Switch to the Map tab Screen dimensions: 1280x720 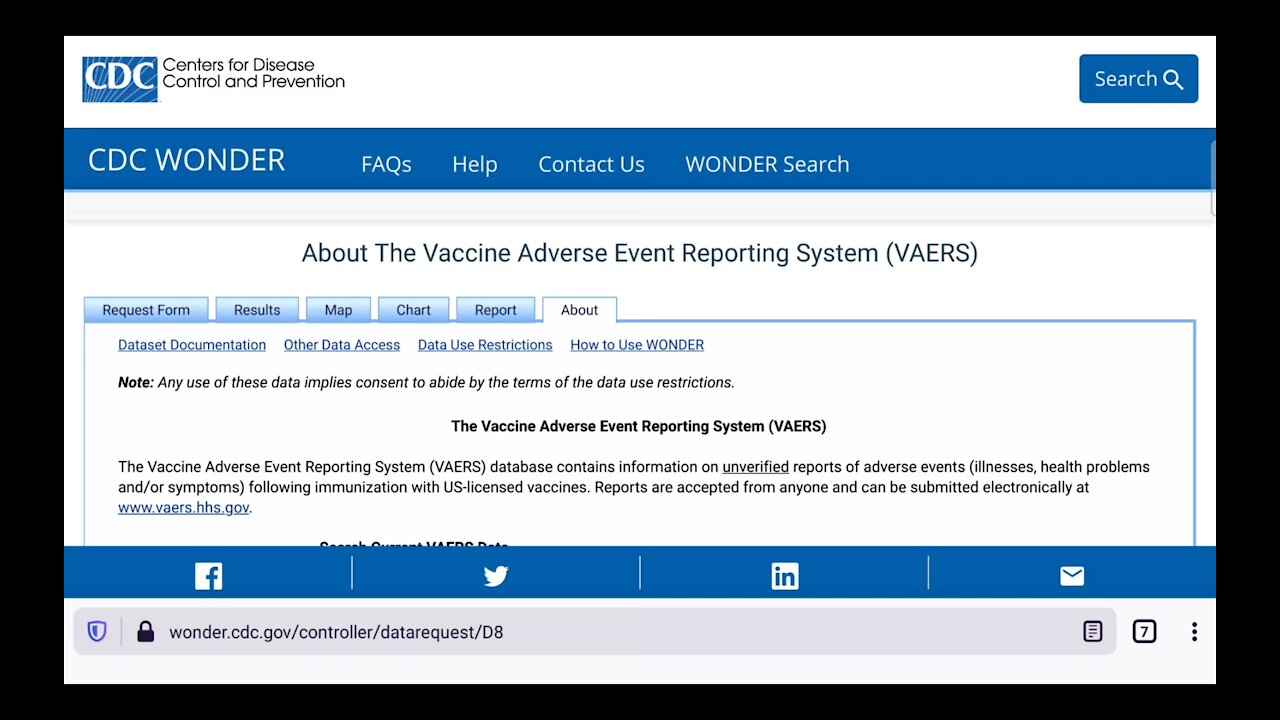click(338, 310)
